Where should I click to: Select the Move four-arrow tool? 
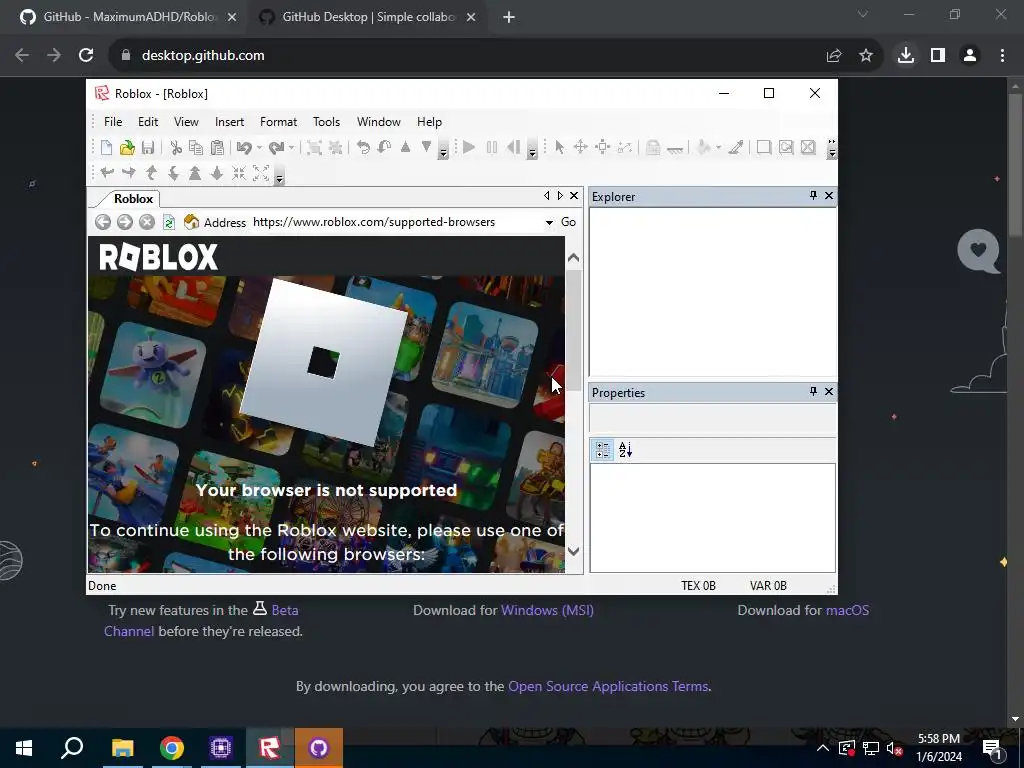(581, 148)
